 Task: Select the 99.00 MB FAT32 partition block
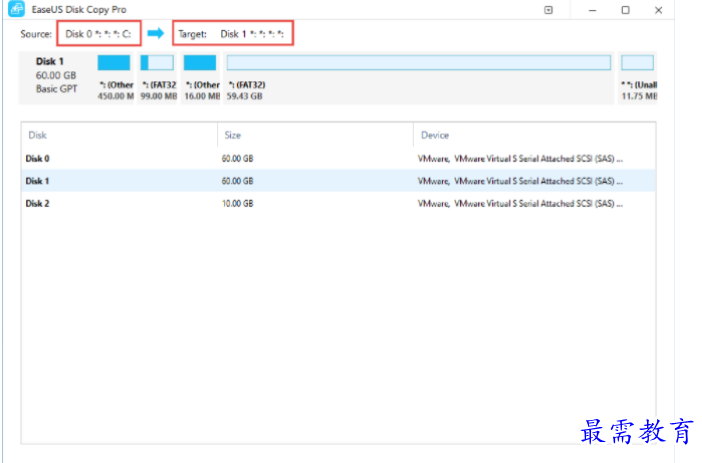click(x=158, y=78)
